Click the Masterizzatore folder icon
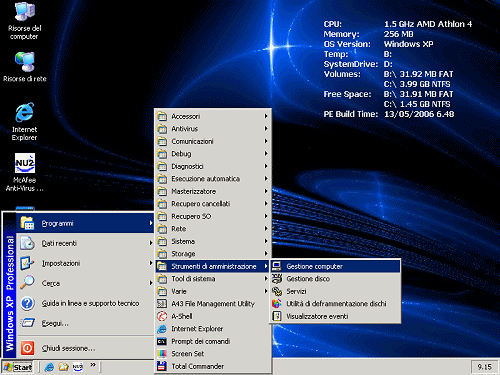This screenshot has width=500, height=375. point(162,191)
